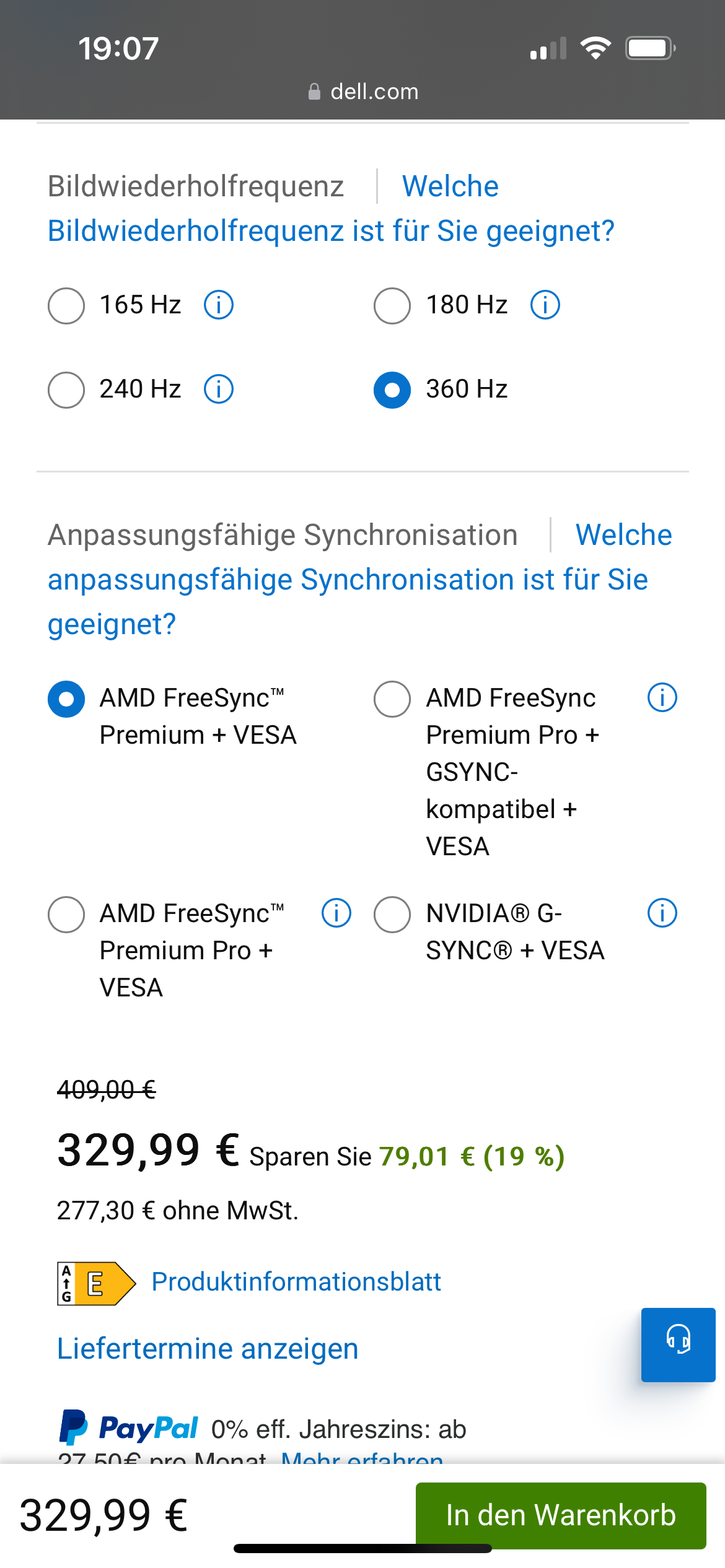Open the headset support chat button
725x1568 pixels.
[678, 1345]
